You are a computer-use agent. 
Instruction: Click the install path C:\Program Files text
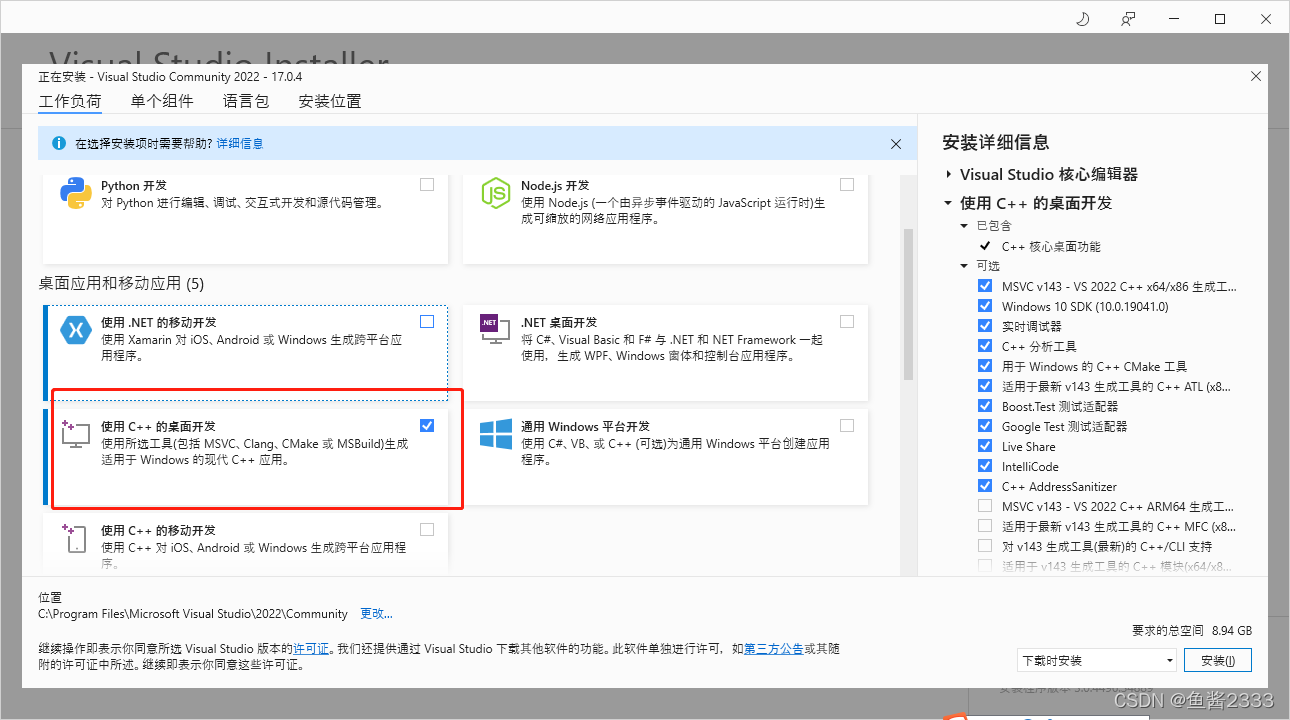[193, 614]
